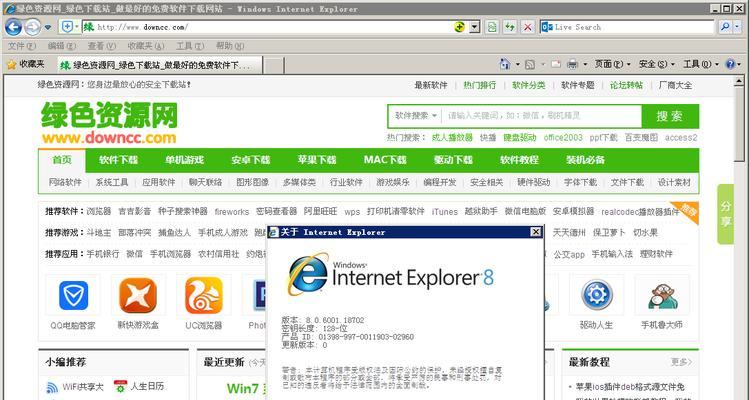Click the UC浏览器 squirrel icon
This screenshot has width=749, height=400.
click(204, 295)
